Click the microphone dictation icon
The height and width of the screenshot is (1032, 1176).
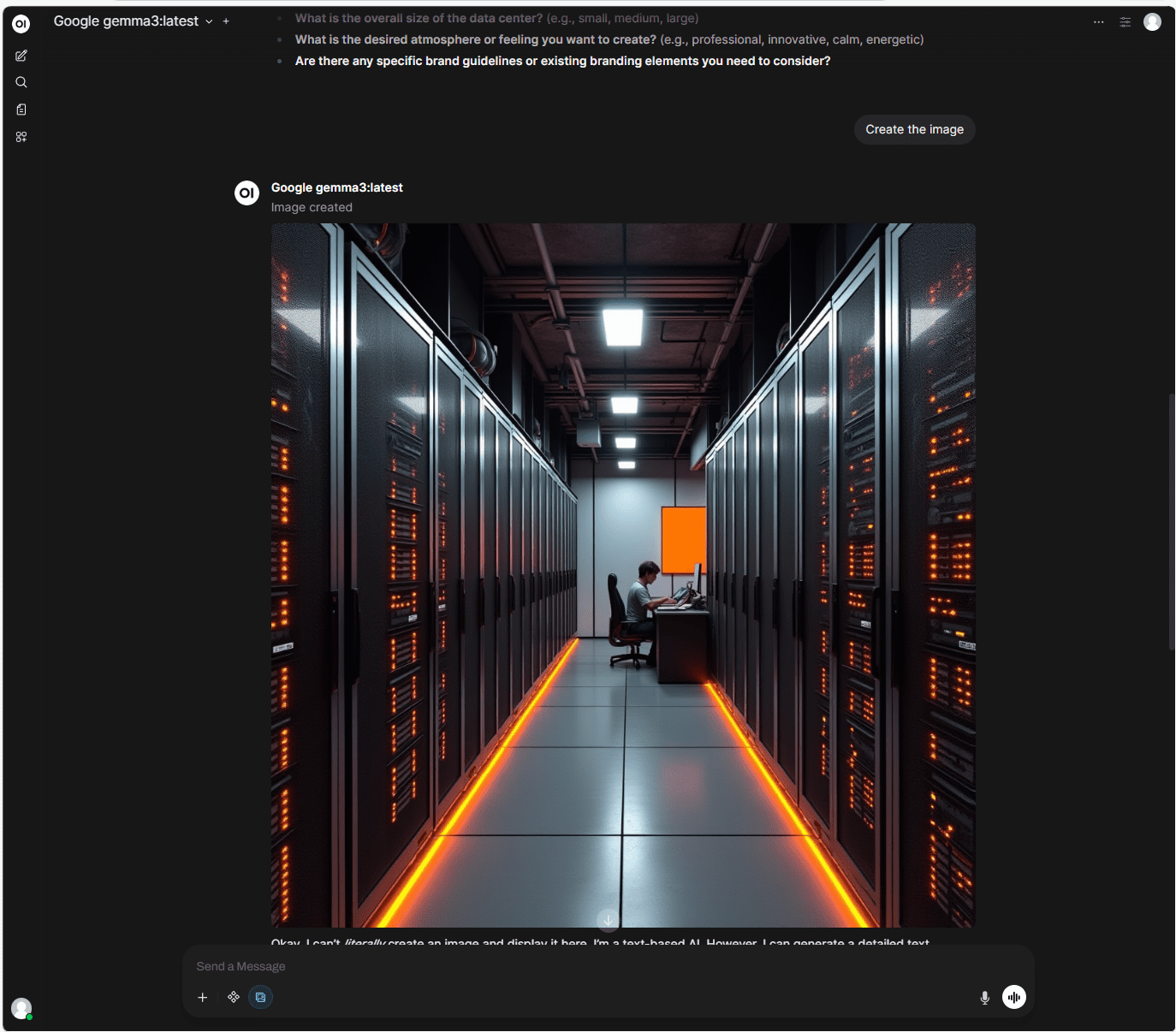(x=984, y=998)
